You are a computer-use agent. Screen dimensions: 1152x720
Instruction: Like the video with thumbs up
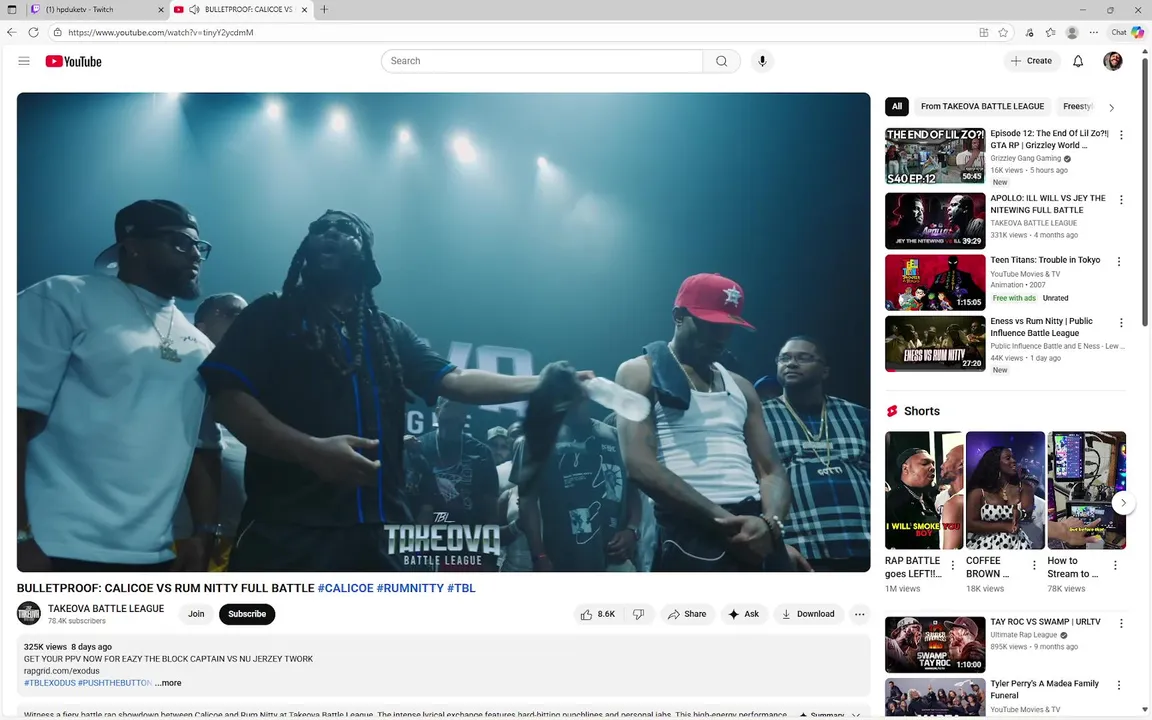[x=598, y=614]
